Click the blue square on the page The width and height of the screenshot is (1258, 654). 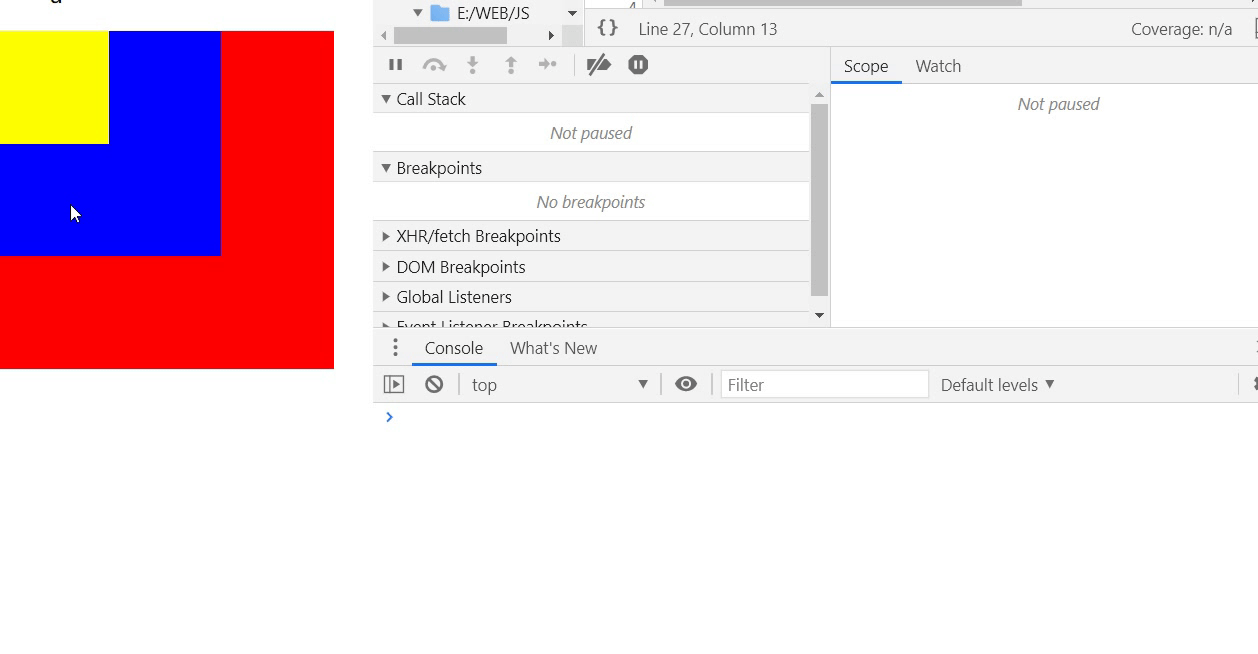(x=110, y=143)
